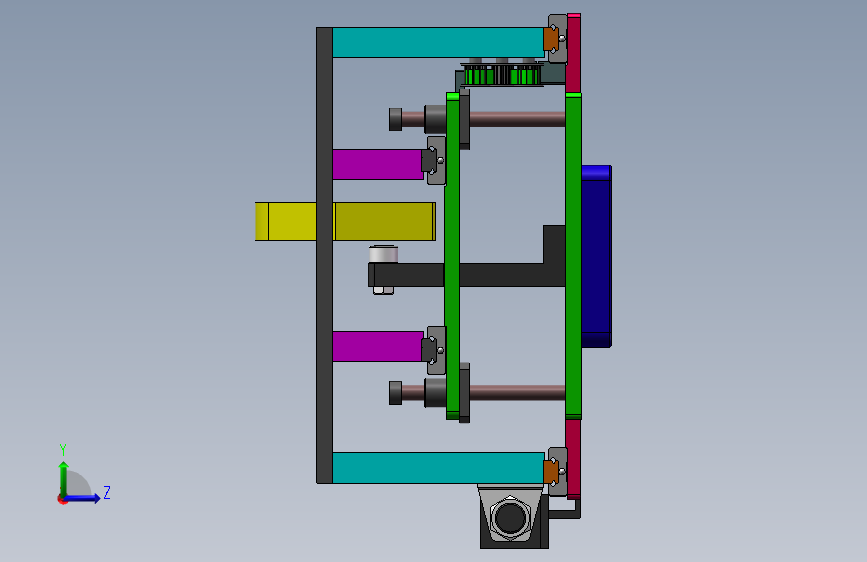Select the hex nut under the bracket

pyautogui.click(x=383, y=290)
